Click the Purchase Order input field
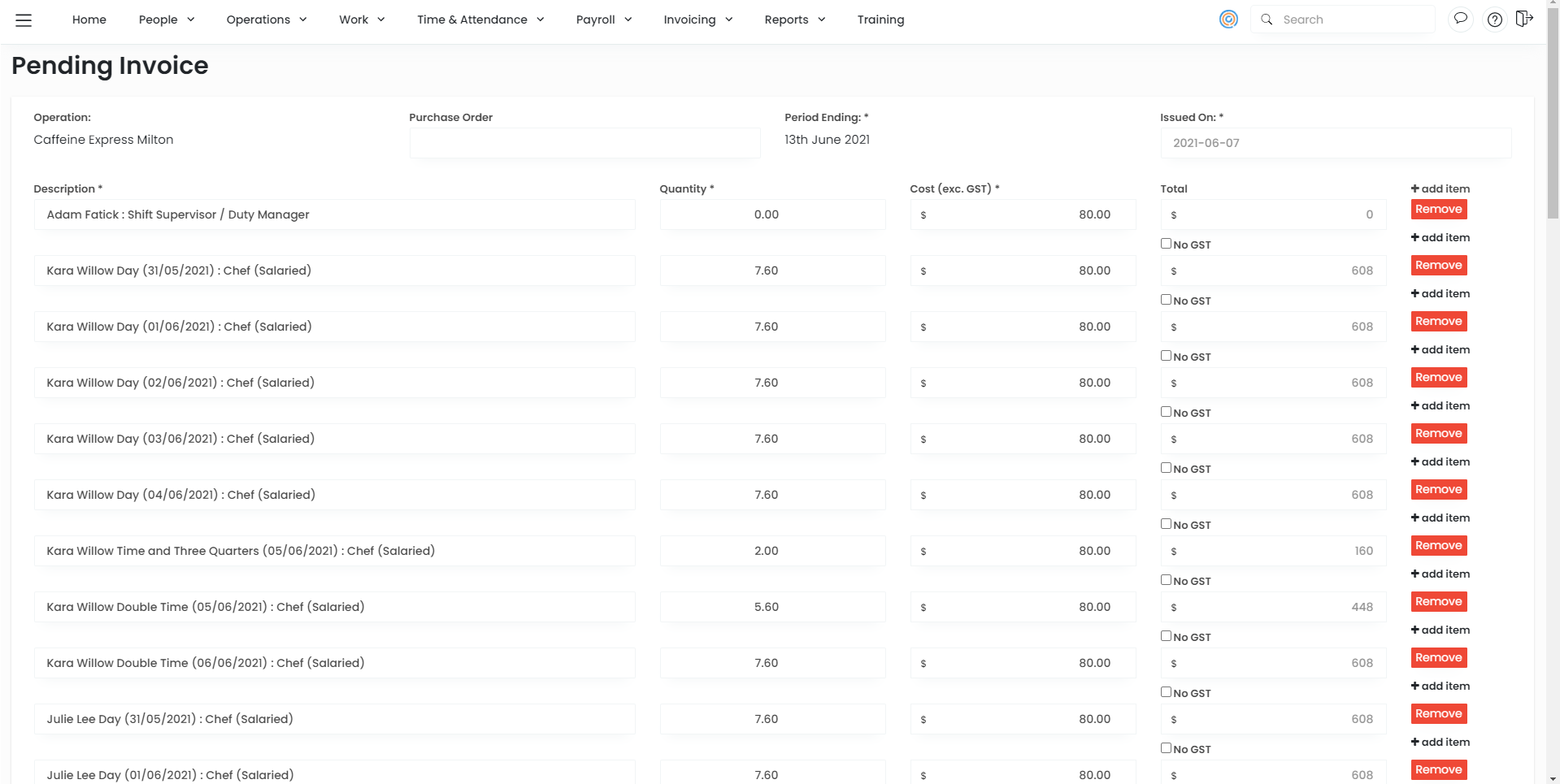 click(x=584, y=143)
